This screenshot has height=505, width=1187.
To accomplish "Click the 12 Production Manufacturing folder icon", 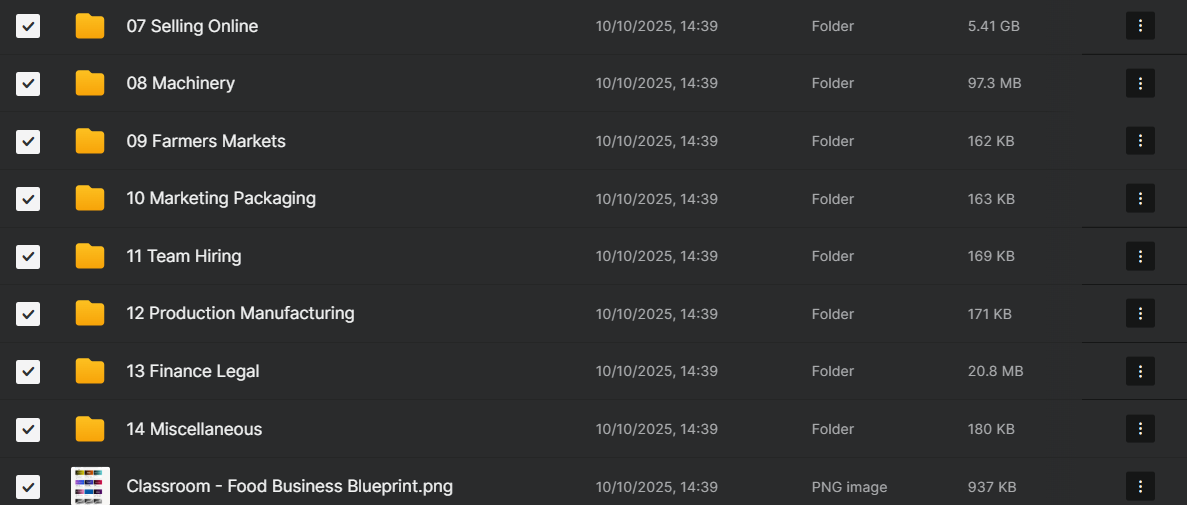I will tap(90, 314).
